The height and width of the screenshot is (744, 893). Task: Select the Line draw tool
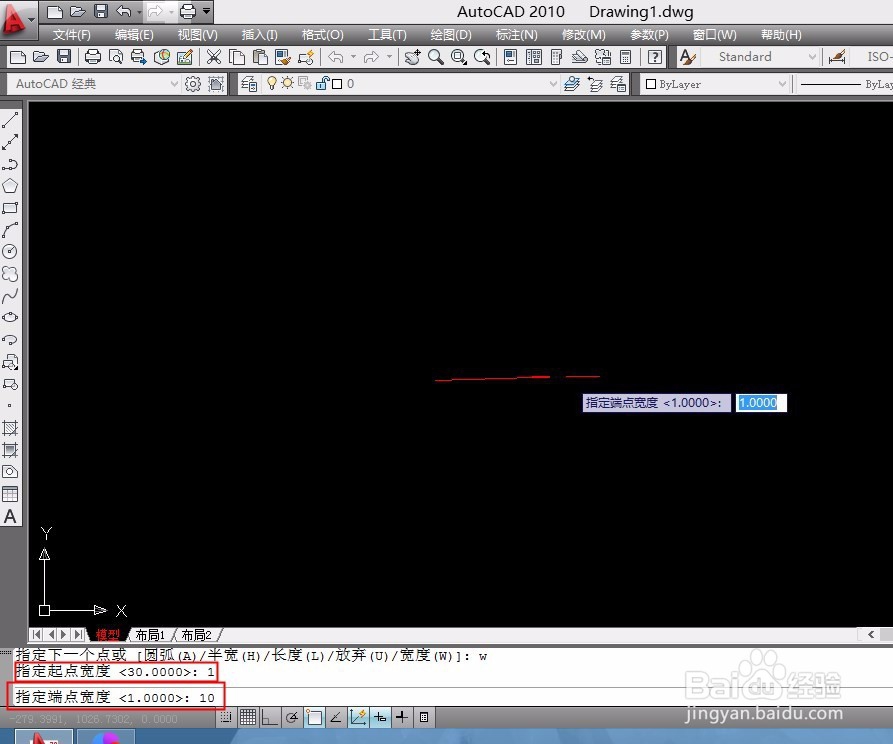pyautogui.click(x=10, y=120)
